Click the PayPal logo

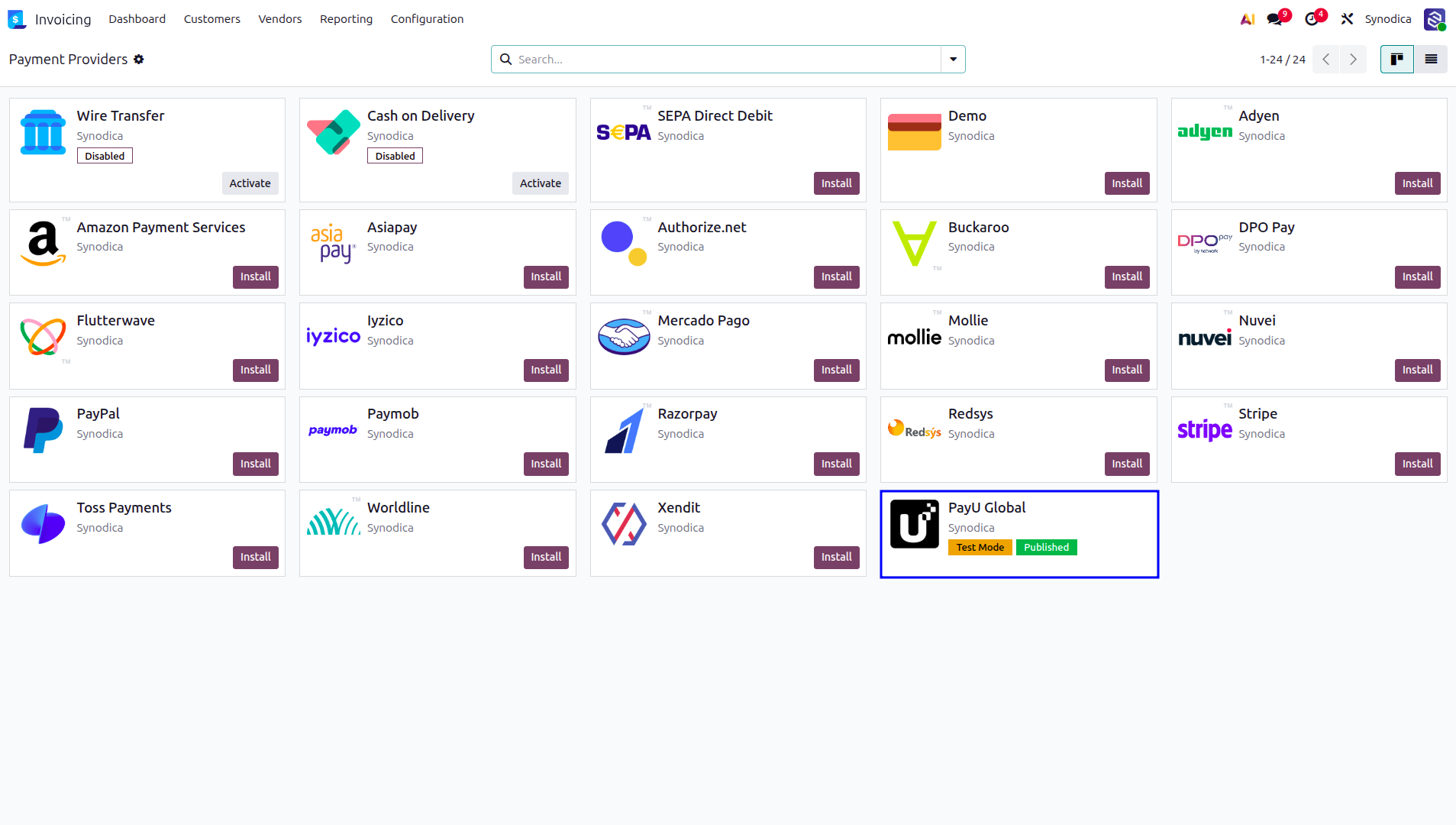tap(43, 430)
